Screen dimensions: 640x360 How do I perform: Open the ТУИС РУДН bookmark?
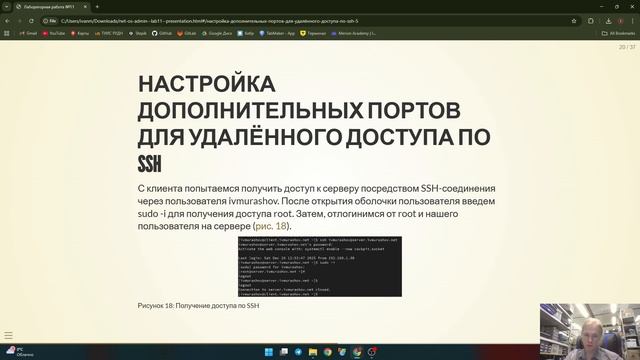(109, 33)
